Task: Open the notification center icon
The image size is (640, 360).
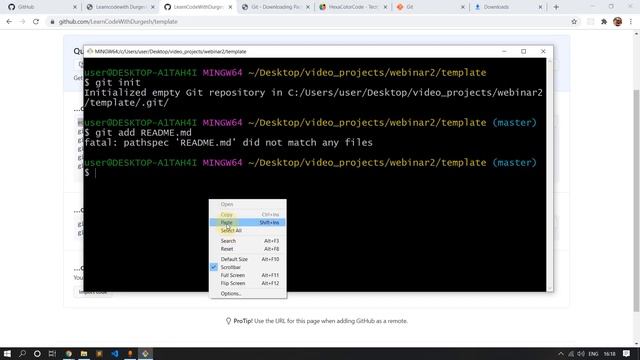Action: click(627, 353)
